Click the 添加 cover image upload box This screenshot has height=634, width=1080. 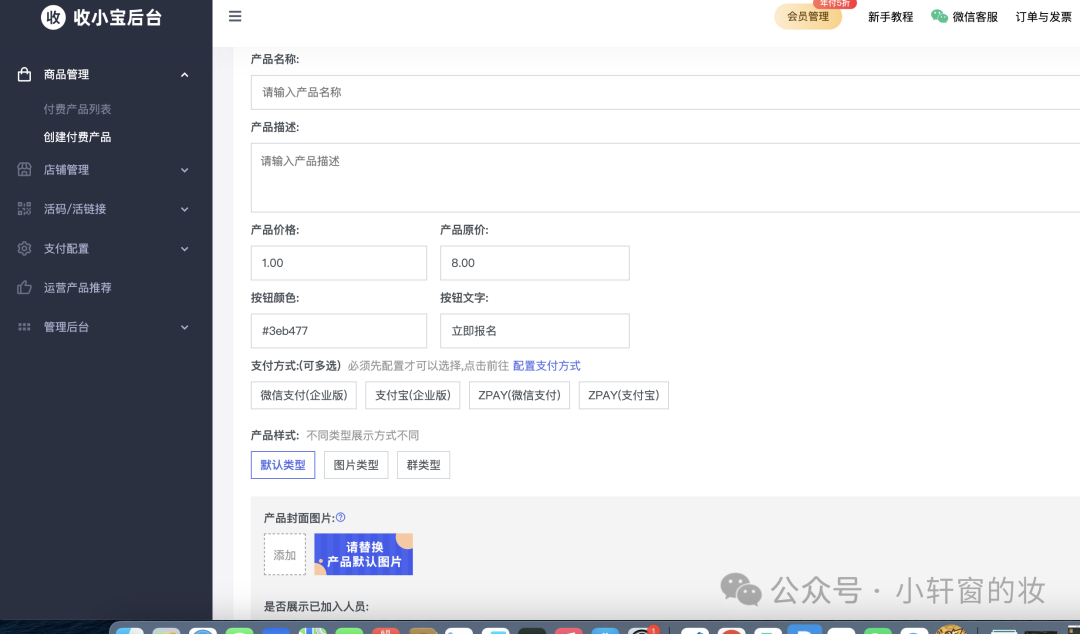285,553
